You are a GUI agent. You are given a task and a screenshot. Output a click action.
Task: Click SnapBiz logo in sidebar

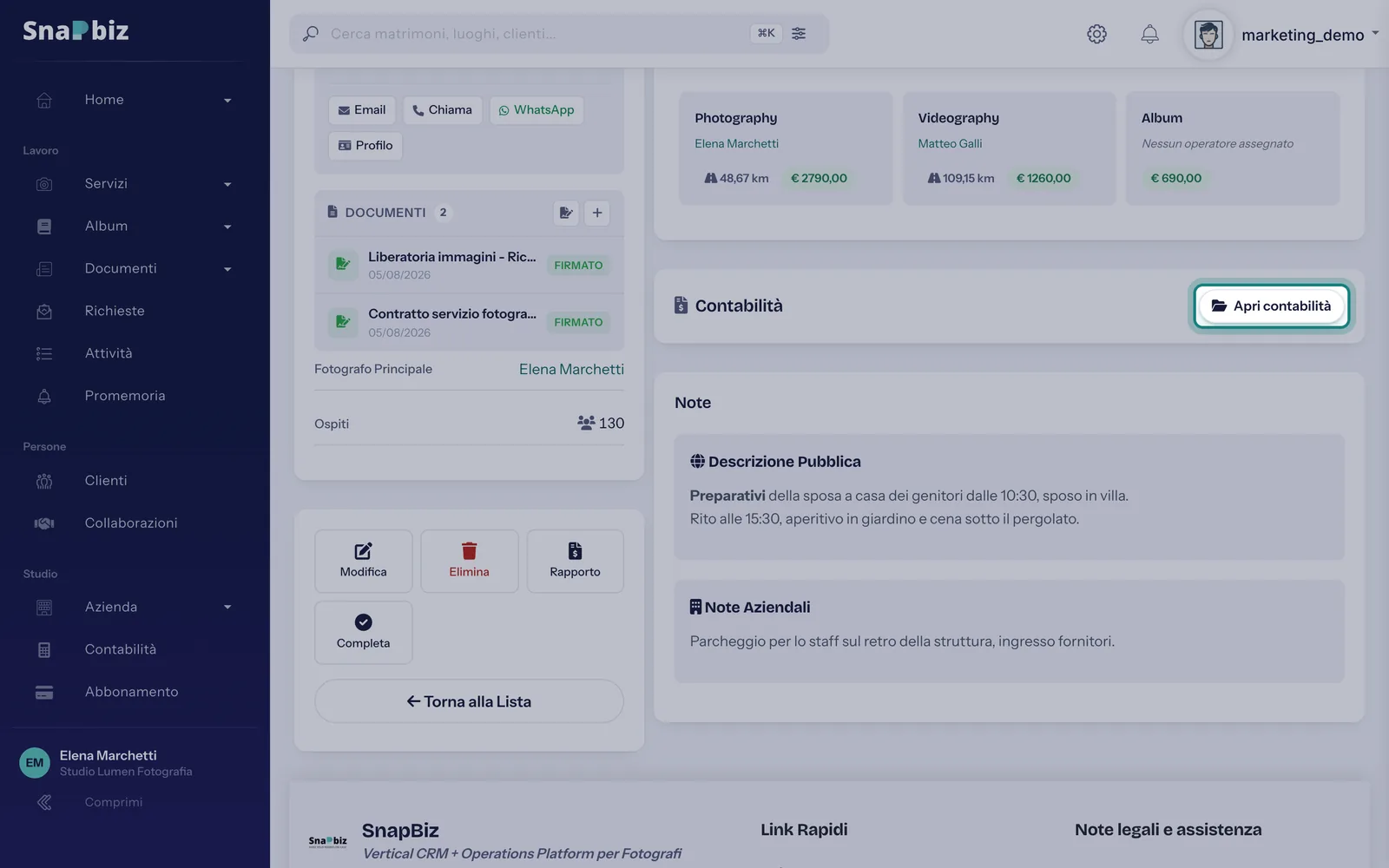point(76,30)
